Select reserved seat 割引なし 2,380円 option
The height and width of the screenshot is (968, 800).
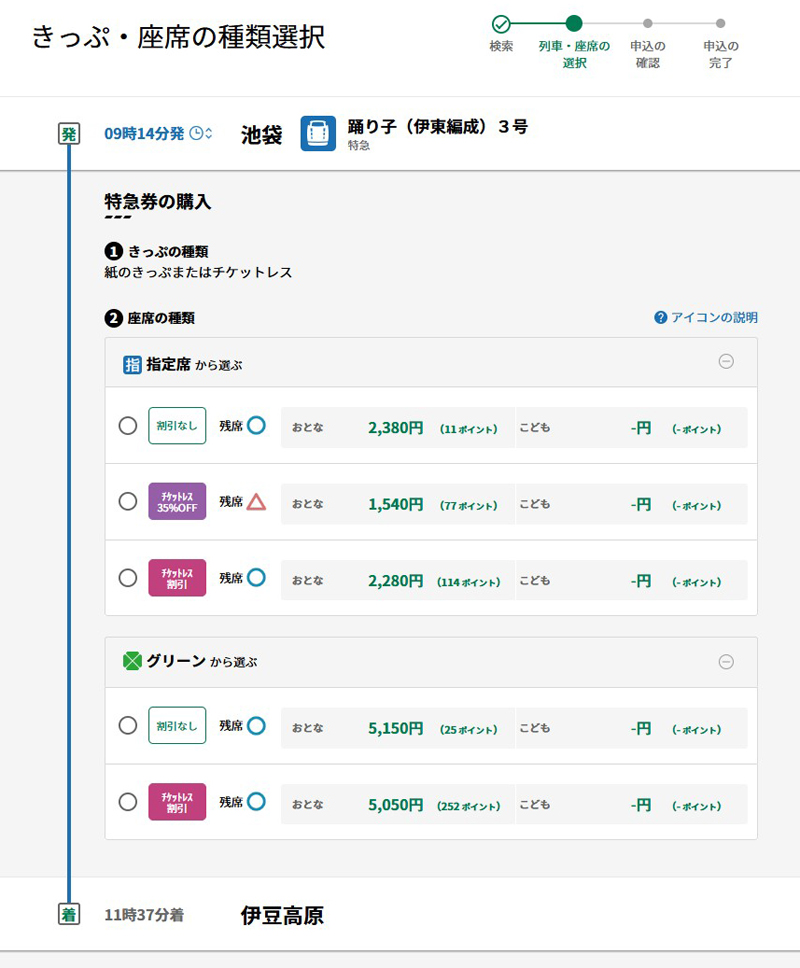click(x=128, y=426)
